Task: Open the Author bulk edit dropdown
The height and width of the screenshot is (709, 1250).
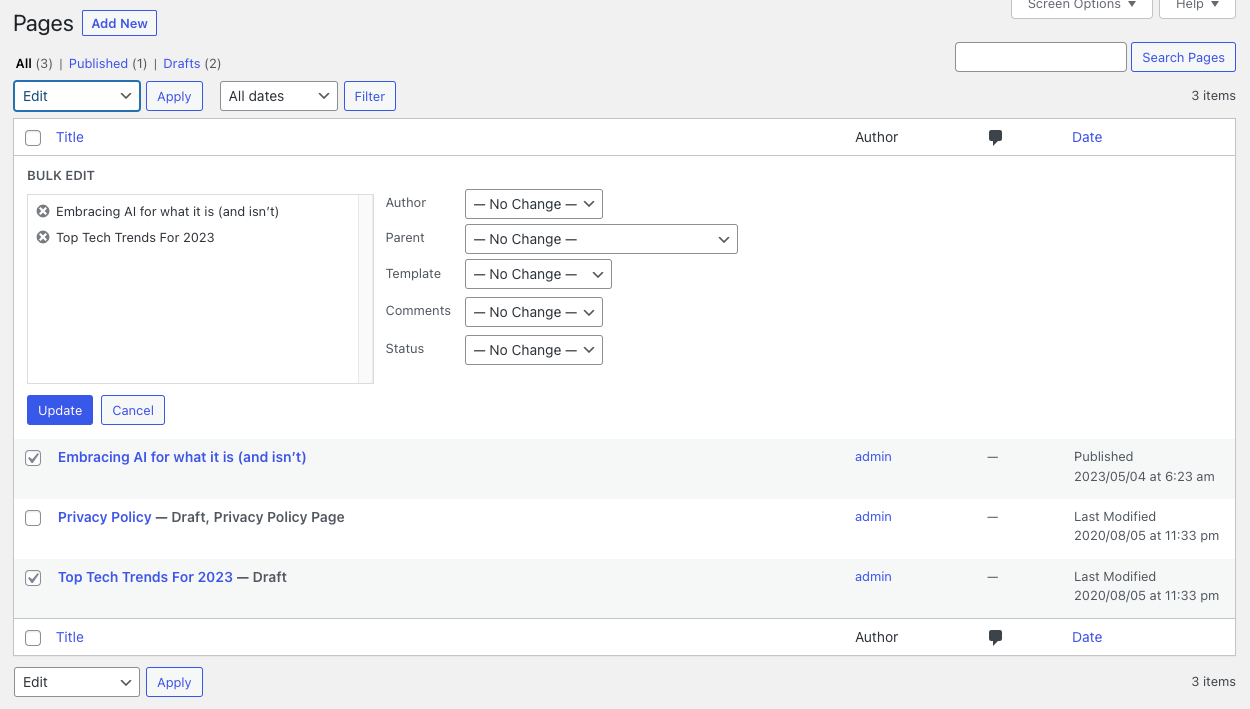Action: point(533,204)
